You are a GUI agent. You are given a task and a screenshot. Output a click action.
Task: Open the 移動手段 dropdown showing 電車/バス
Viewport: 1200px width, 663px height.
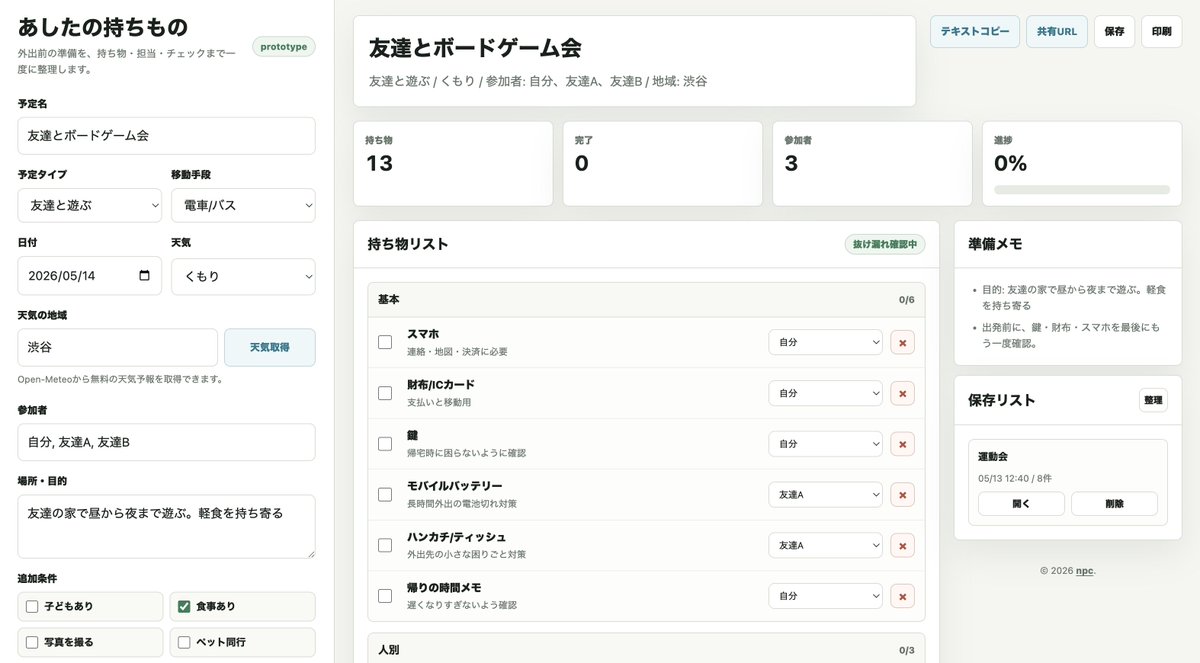point(243,205)
